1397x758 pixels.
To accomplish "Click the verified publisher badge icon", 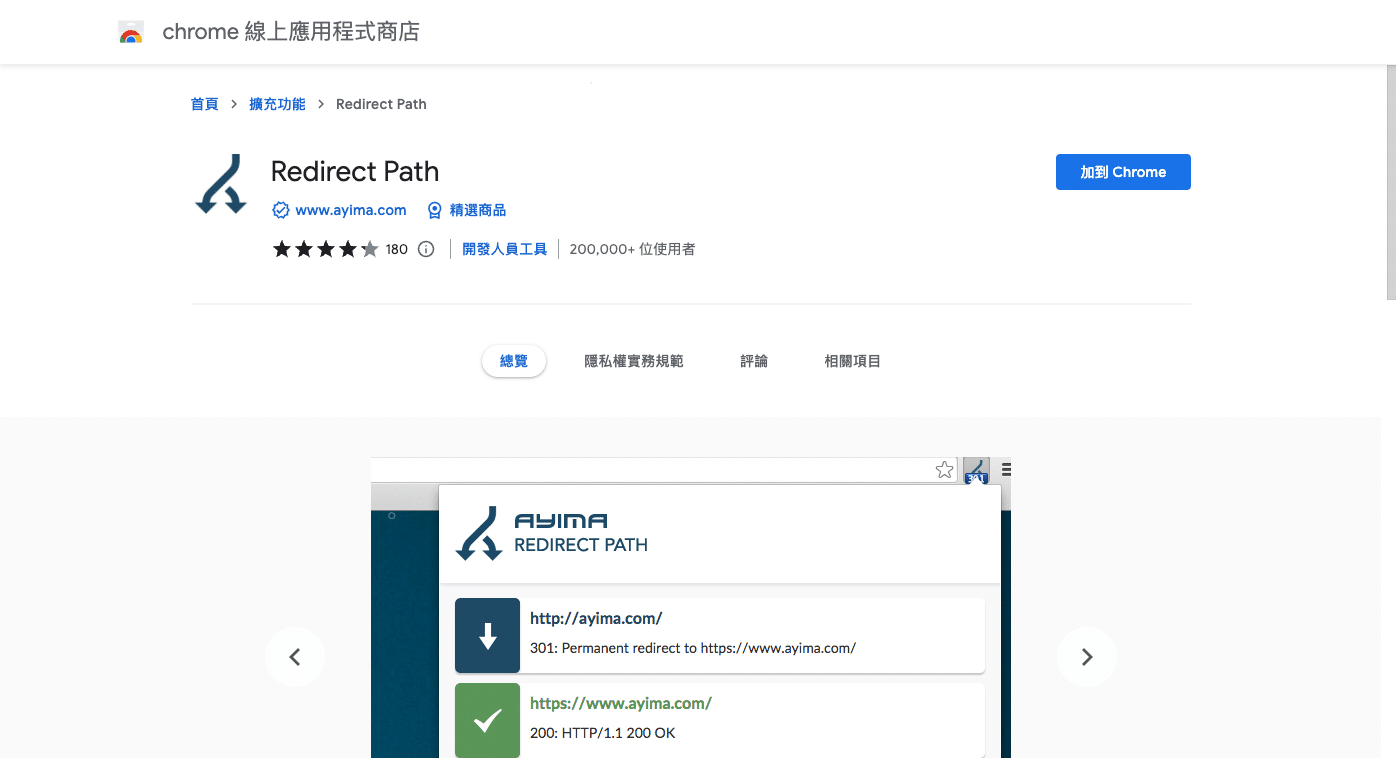I will coord(281,210).
